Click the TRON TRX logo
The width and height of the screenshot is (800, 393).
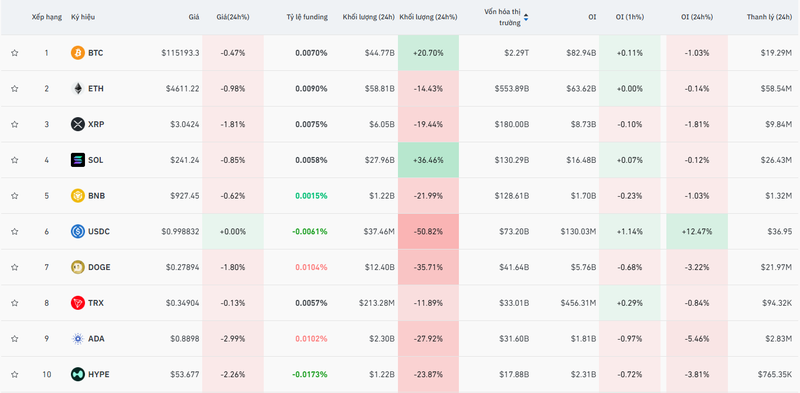(78, 303)
